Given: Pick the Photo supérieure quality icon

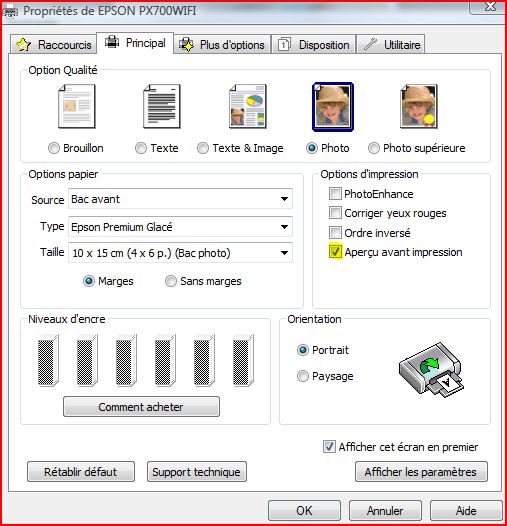Looking at the screenshot, I should [x=419, y=106].
